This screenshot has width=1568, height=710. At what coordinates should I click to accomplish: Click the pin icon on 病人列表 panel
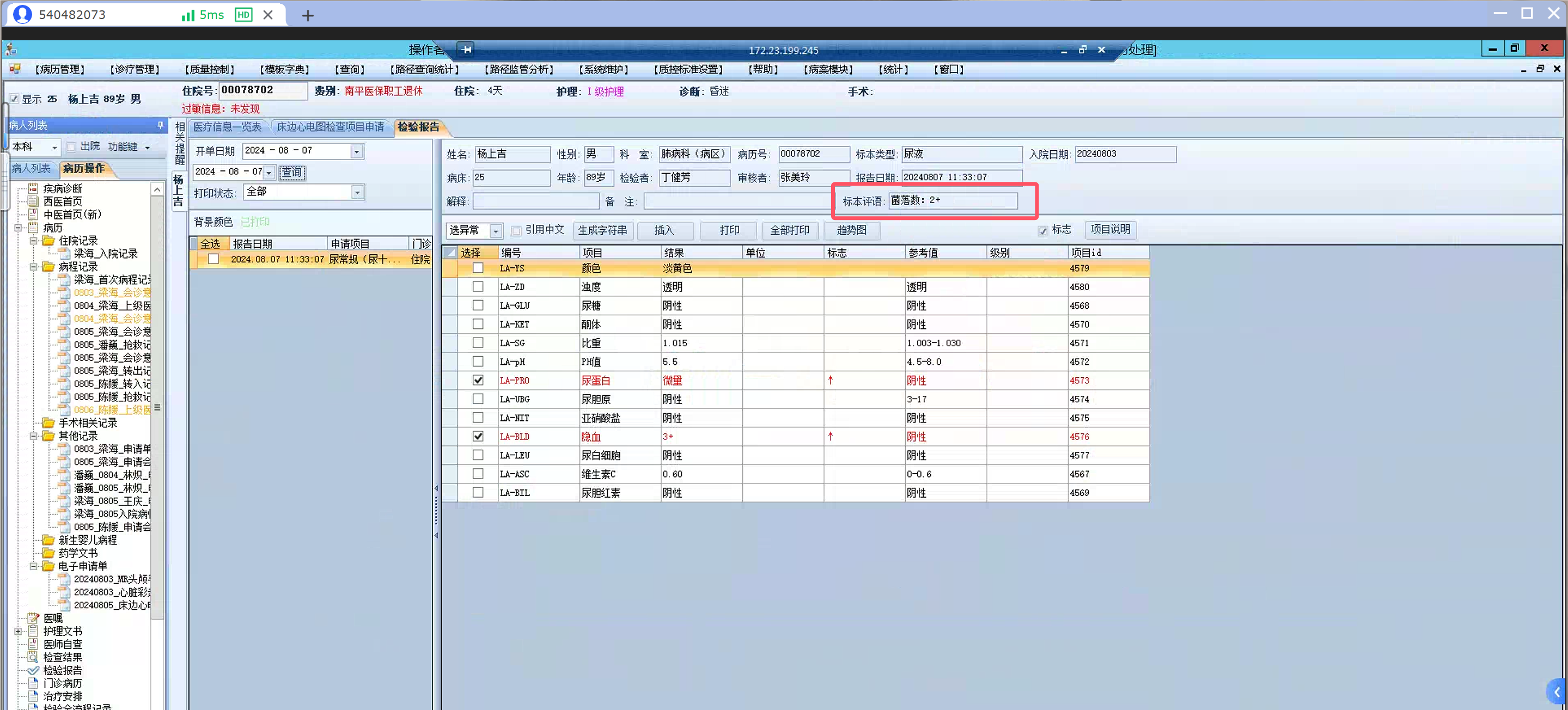(160, 125)
